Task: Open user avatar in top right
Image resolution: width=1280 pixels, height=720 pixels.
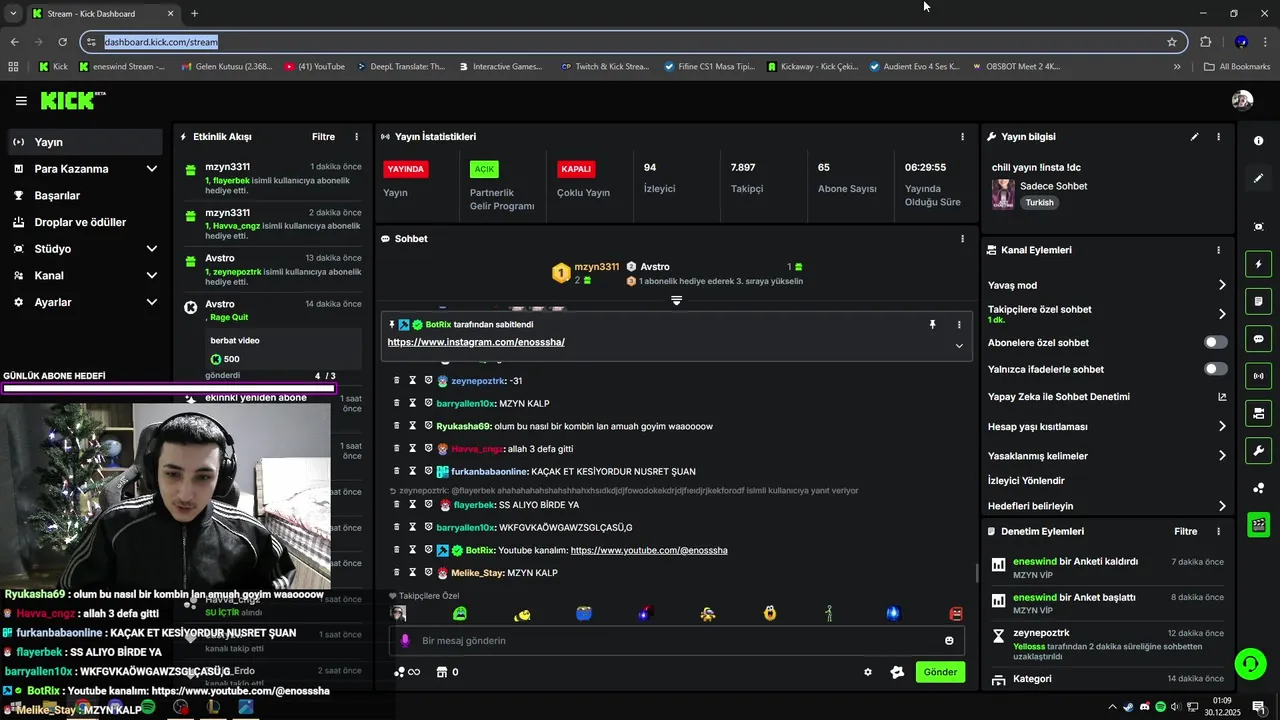Action: click(1242, 100)
